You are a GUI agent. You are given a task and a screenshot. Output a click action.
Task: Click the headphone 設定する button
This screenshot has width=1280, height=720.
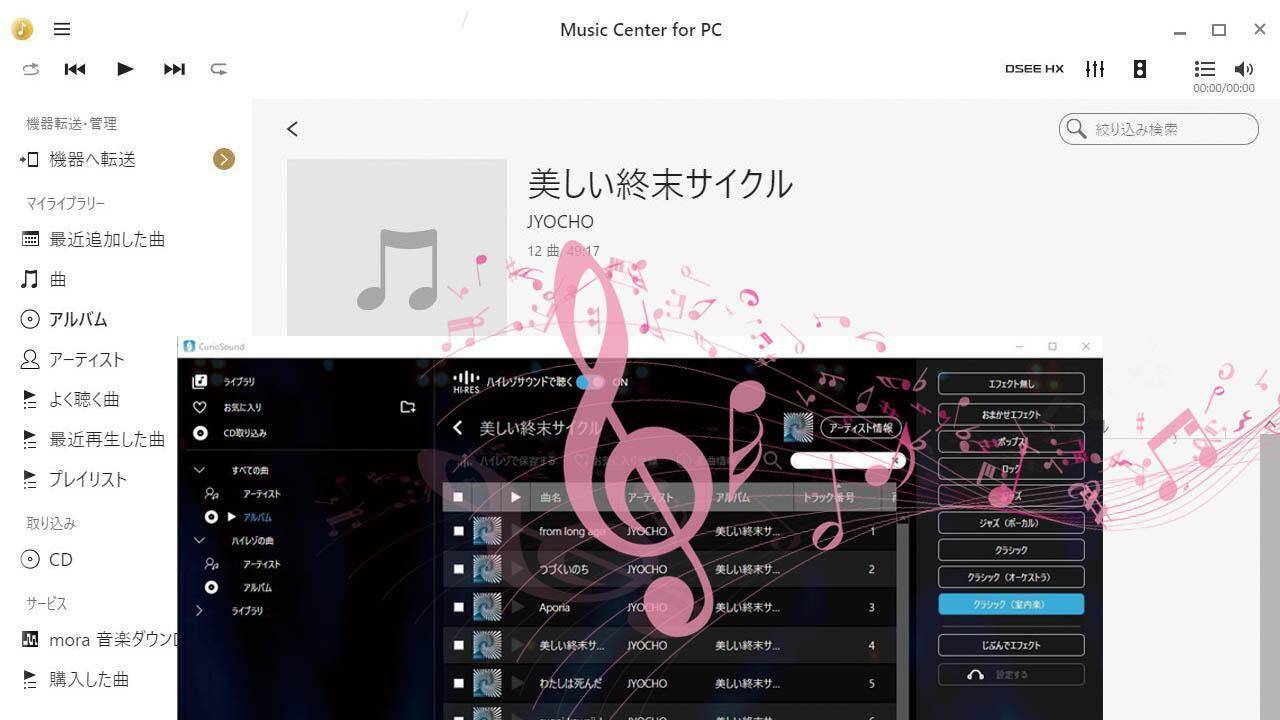tap(1011, 674)
